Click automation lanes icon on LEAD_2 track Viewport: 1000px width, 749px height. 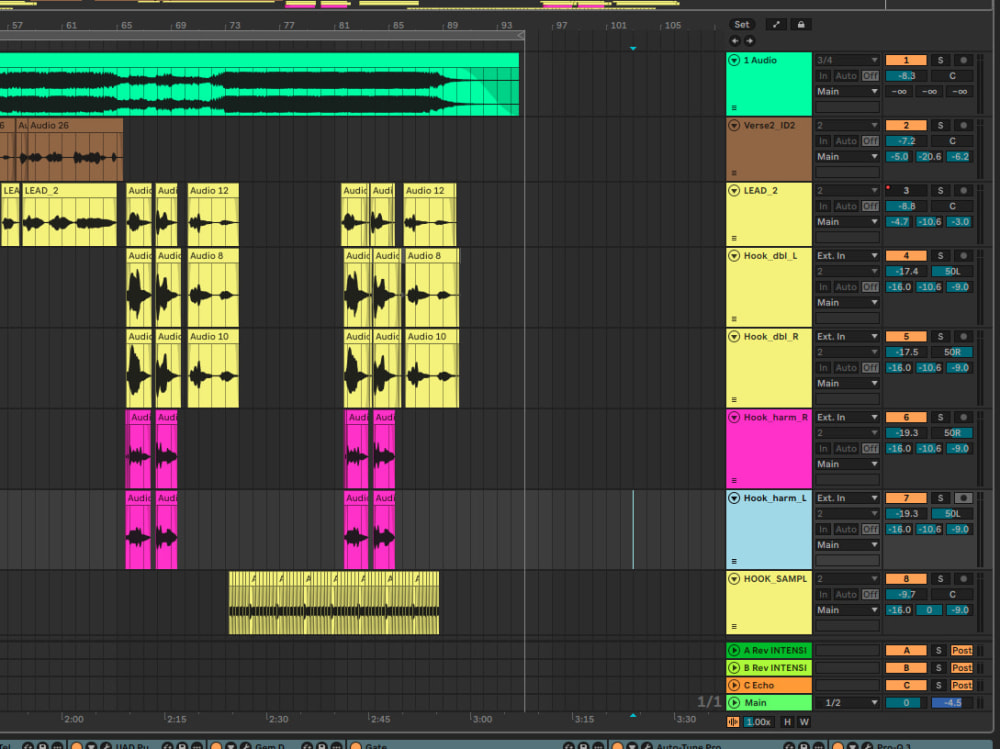coord(734,238)
